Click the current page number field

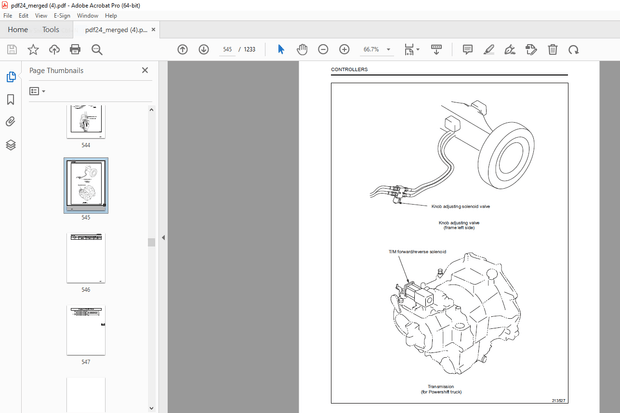227,49
